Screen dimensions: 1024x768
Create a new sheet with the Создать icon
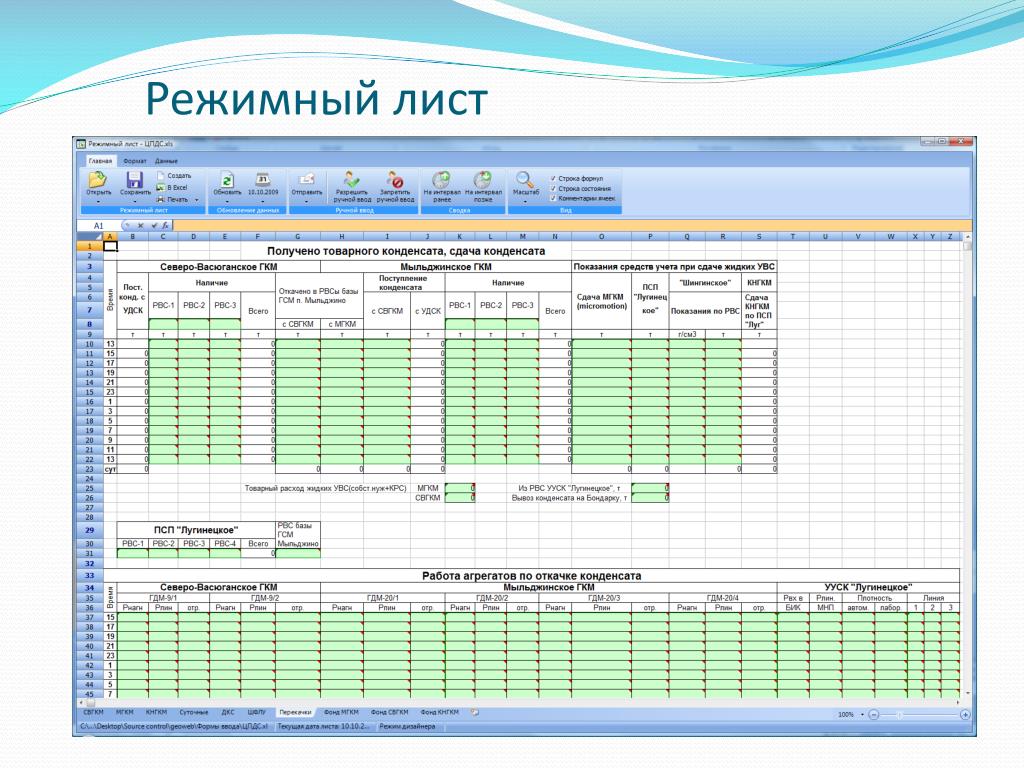(x=161, y=176)
